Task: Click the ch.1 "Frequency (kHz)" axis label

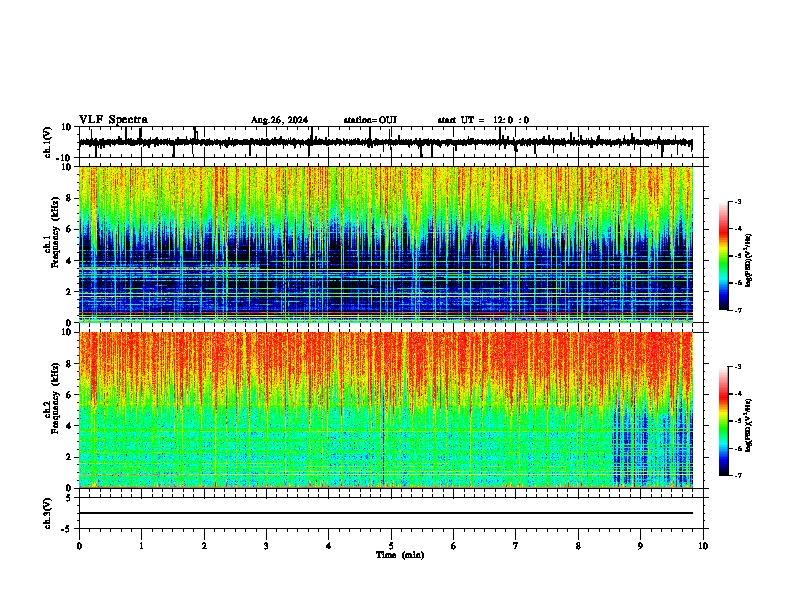Action: (54, 233)
